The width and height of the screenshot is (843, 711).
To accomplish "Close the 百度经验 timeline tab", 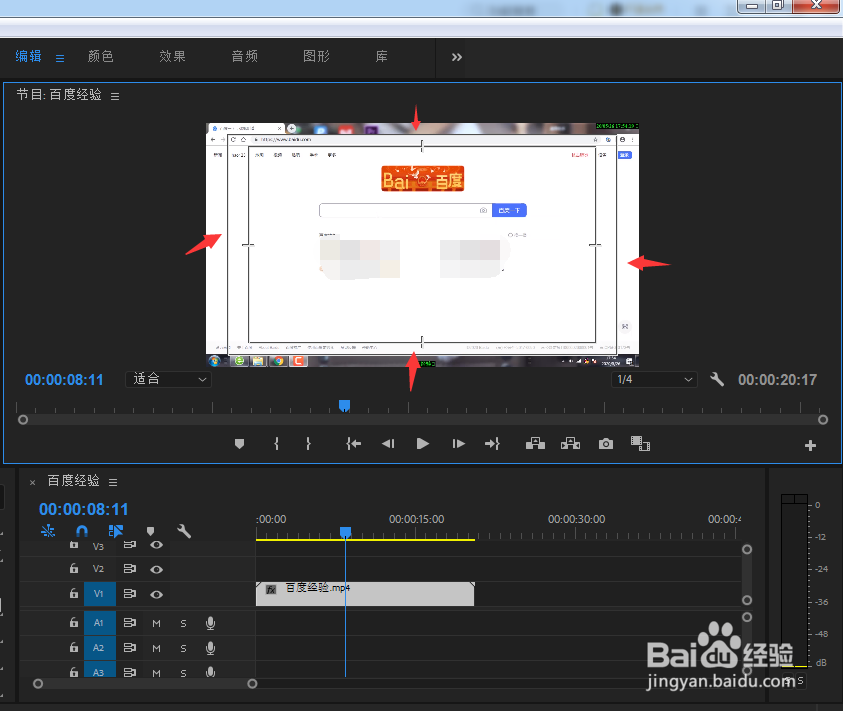I will tap(33, 482).
